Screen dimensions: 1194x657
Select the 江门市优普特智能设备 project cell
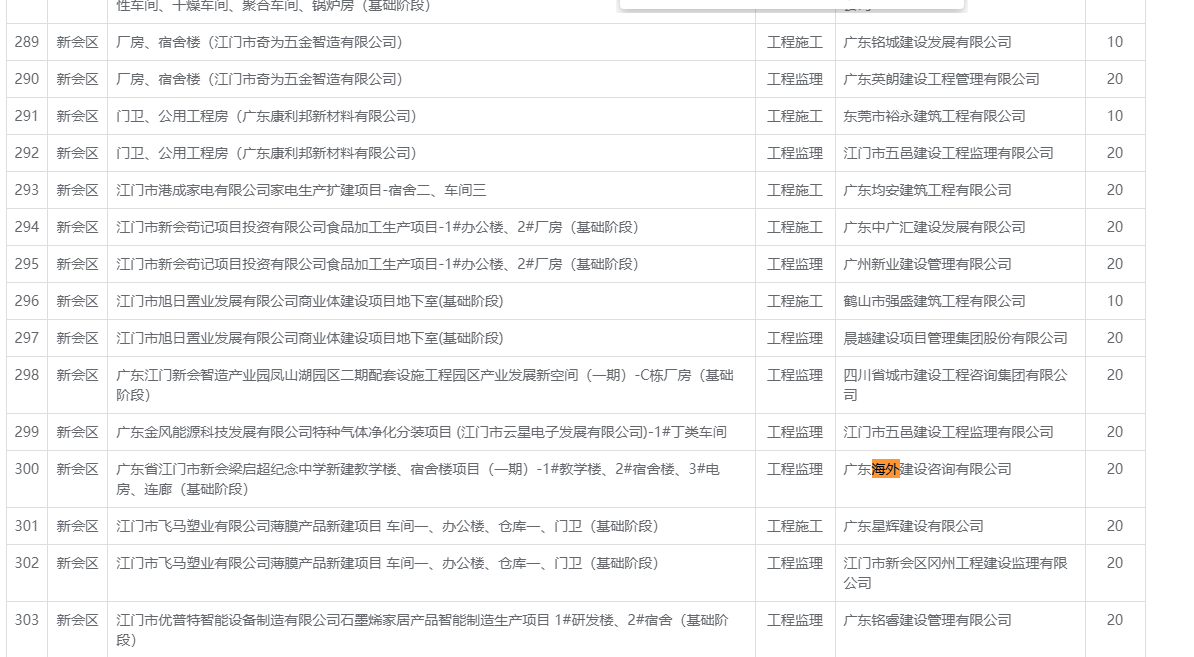click(x=422, y=629)
